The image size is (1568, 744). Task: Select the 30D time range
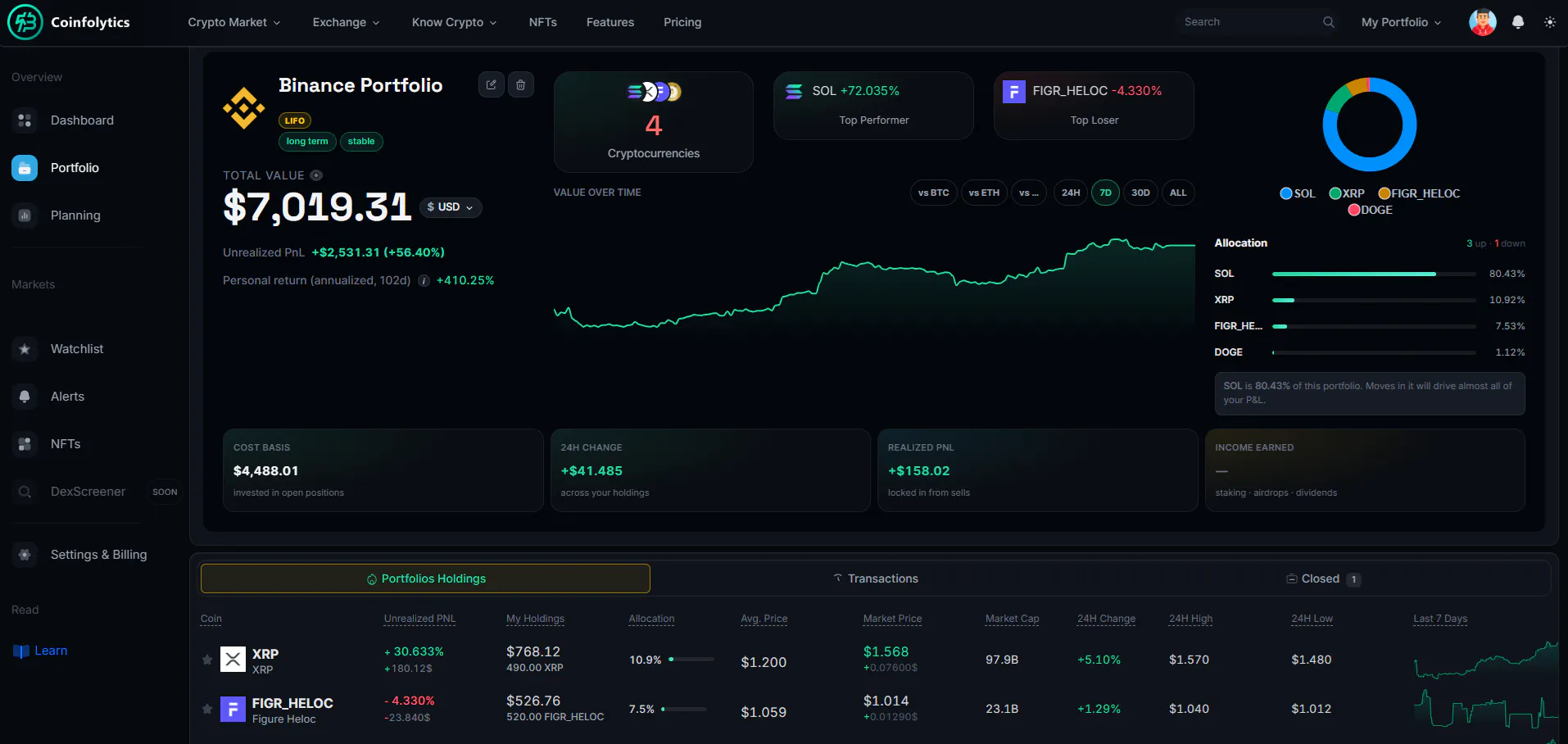point(1140,193)
